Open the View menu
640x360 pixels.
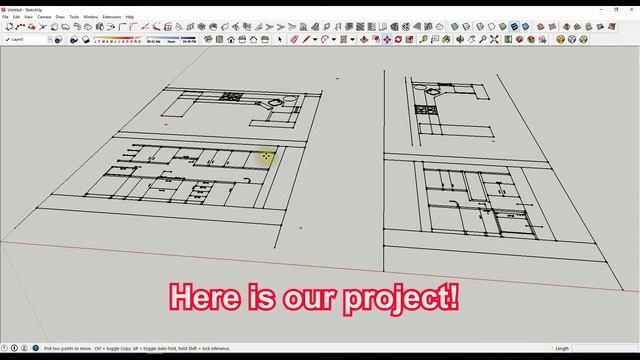(x=28, y=17)
